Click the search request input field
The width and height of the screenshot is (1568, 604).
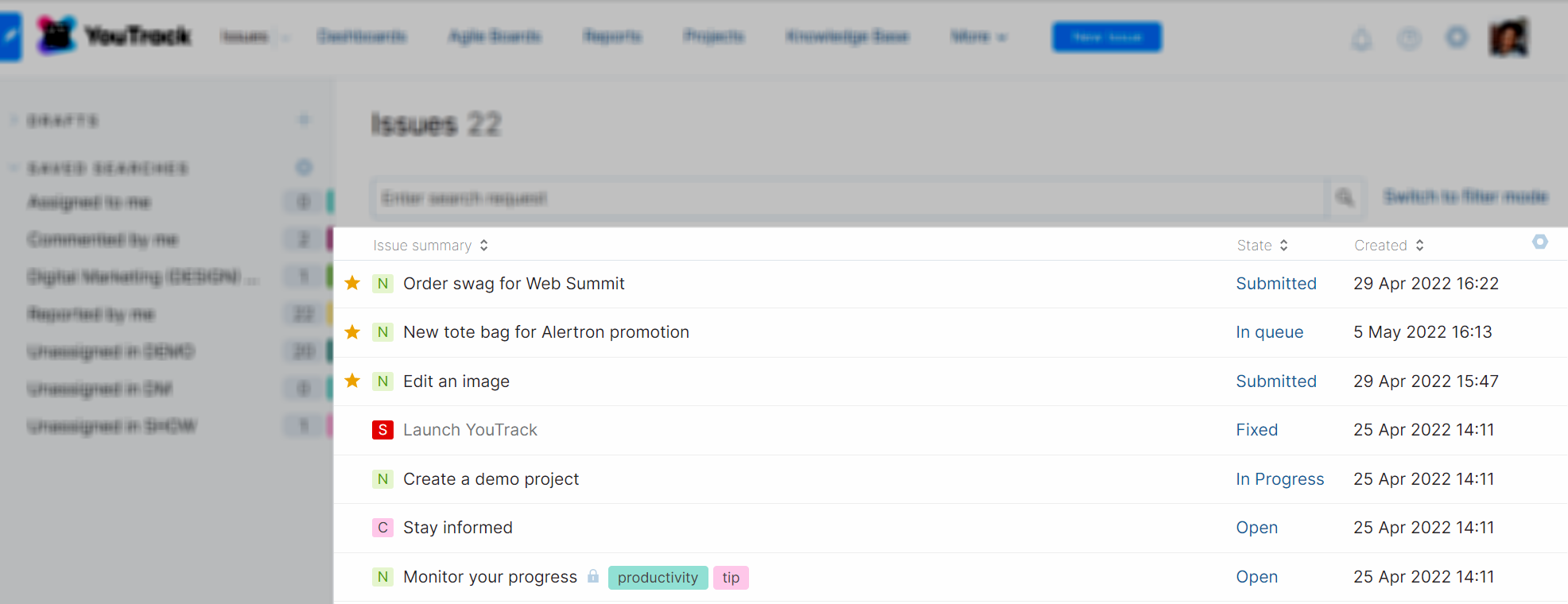[848, 198]
